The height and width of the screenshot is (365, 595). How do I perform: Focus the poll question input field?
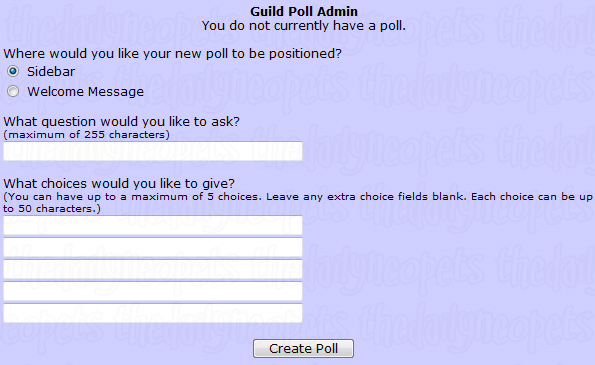point(153,151)
